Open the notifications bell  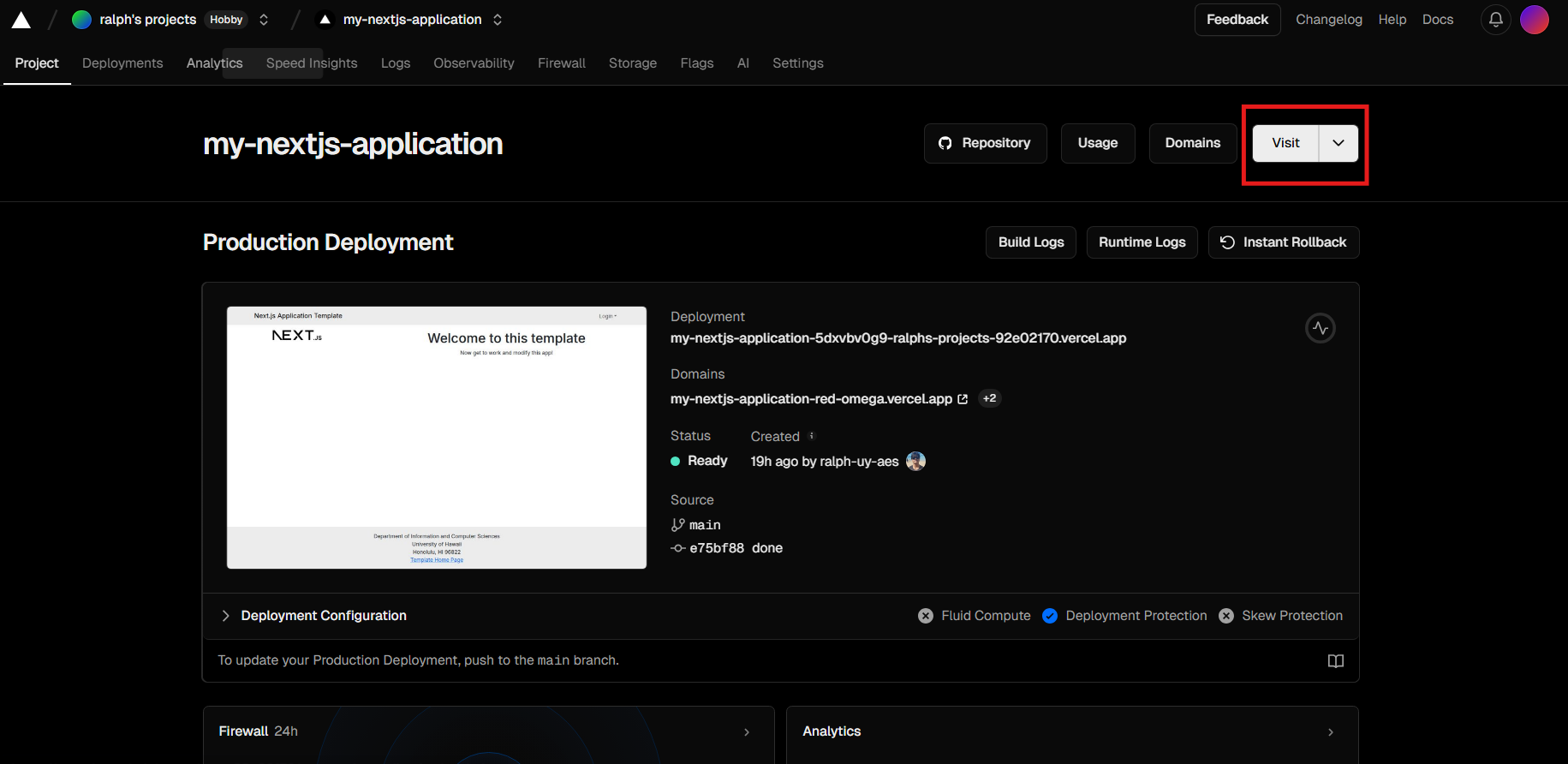pyautogui.click(x=1495, y=20)
